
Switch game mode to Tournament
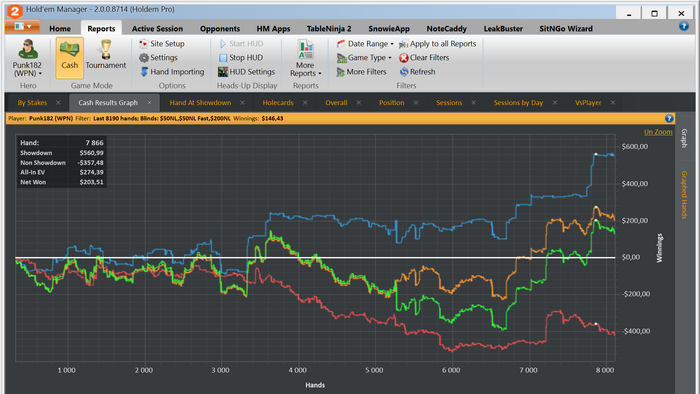106,55
